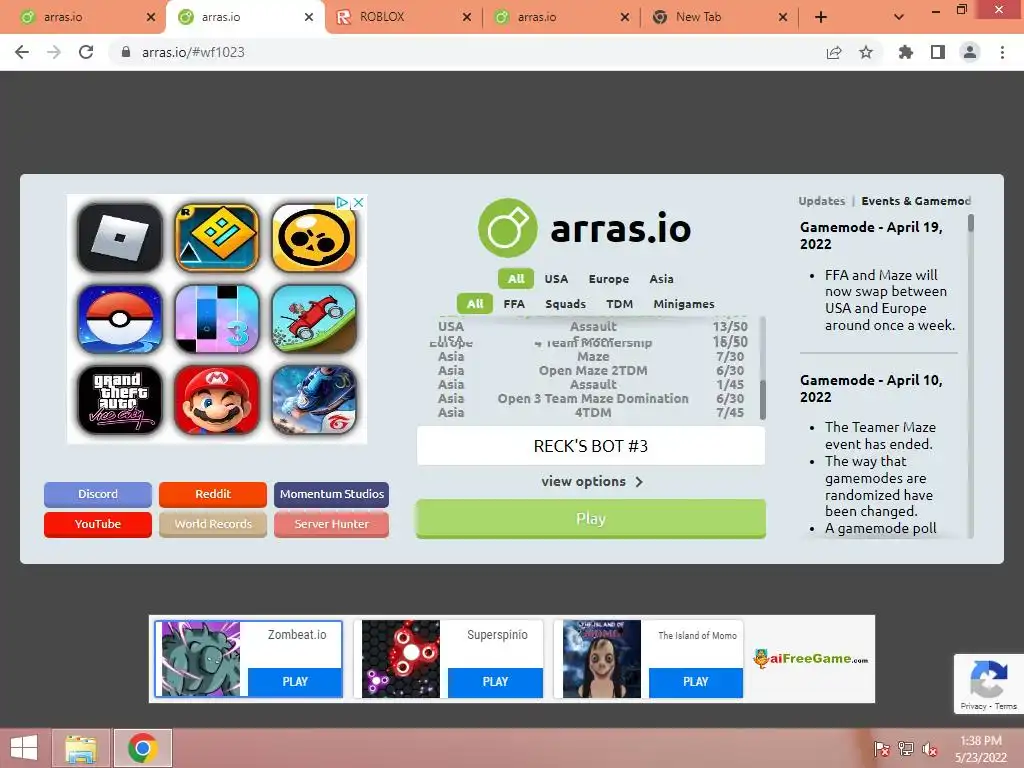
Task: Filter gamemodes by TDM
Action: (619, 304)
